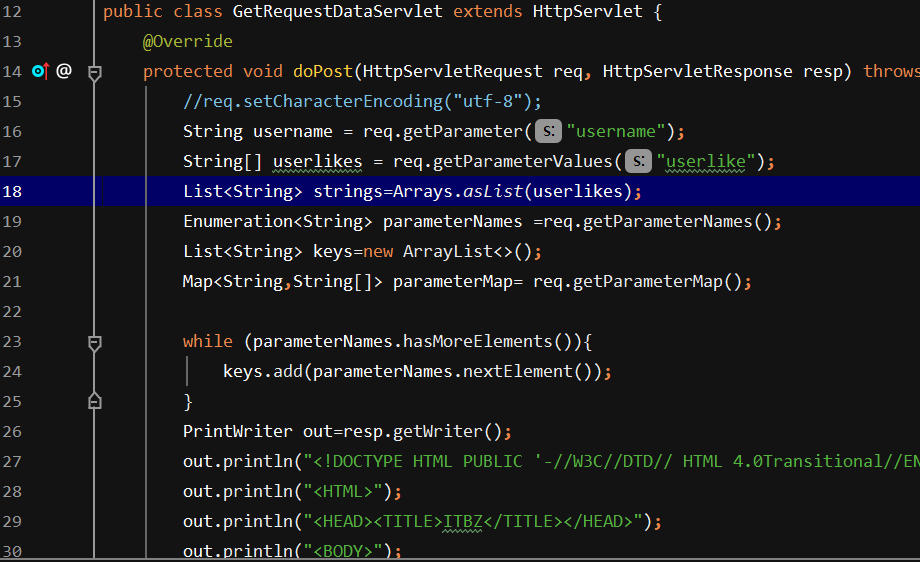Click HttpServletResponse parameter type
The height and width of the screenshot is (562, 920).
point(698,71)
